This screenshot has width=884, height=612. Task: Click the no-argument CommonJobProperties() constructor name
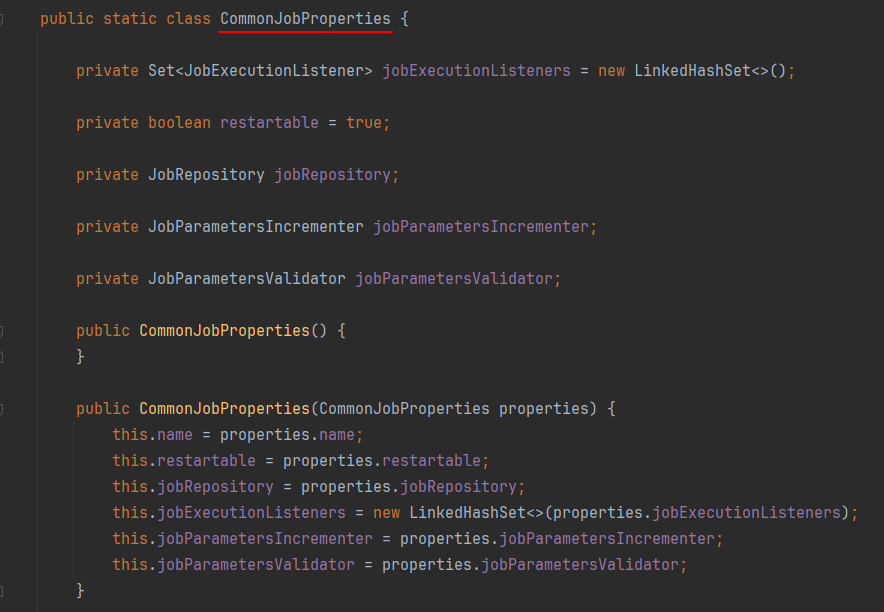click(x=224, y=330)
